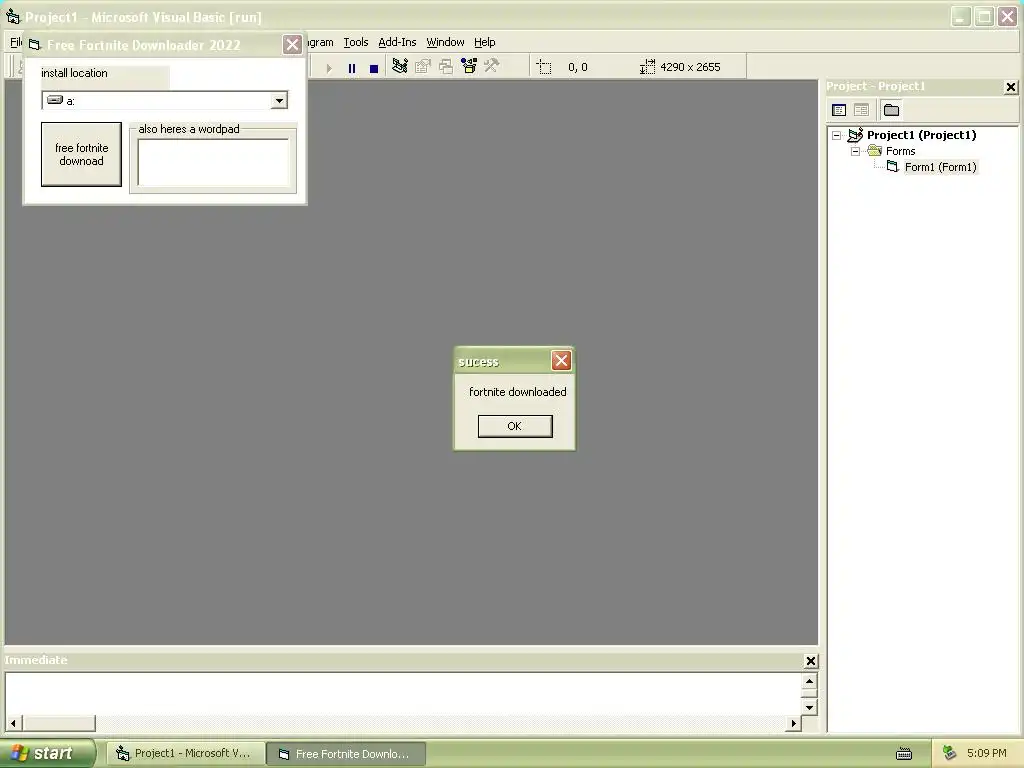The image size is (1024, 768).
Task: Click the Break (pause) toolbar button
Action: (x=352, y=68)
